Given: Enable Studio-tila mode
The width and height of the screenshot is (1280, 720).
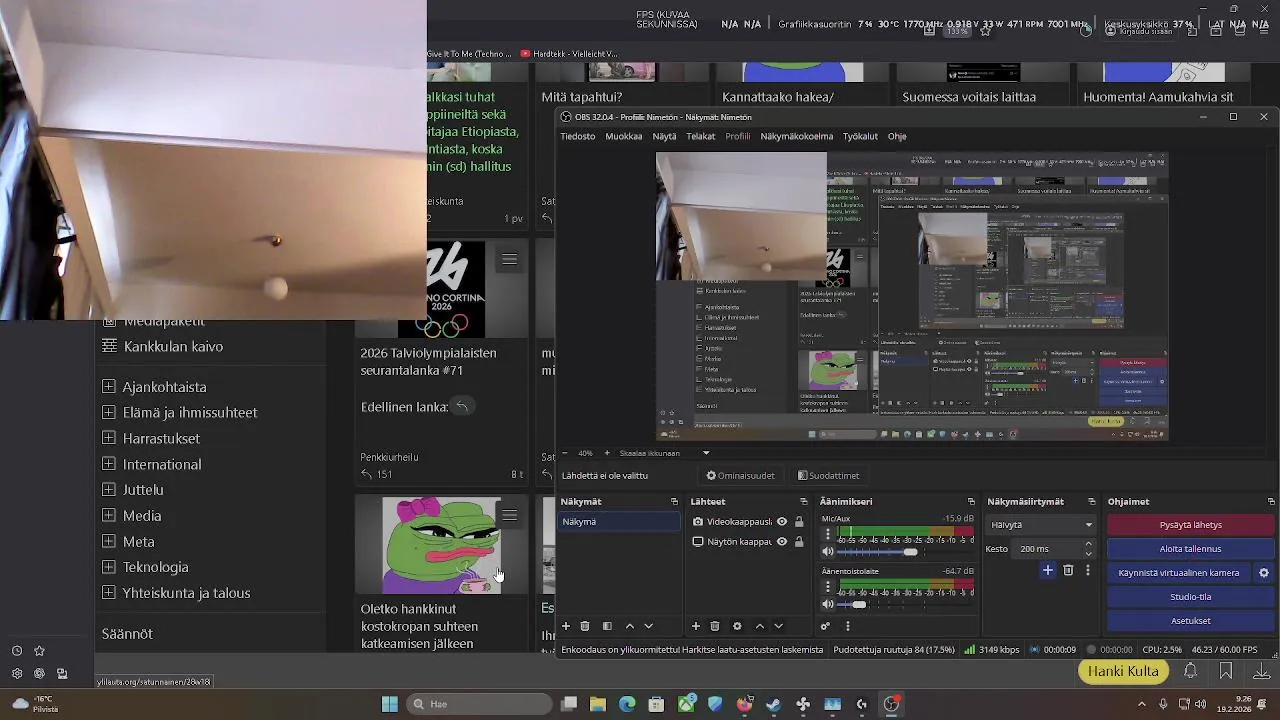Looking at the screenshot, I should point(1191,597).
